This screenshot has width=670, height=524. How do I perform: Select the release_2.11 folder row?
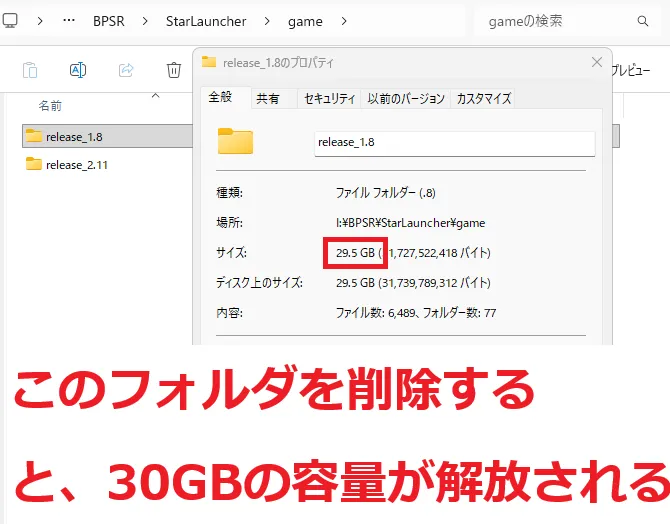(107, 164)
